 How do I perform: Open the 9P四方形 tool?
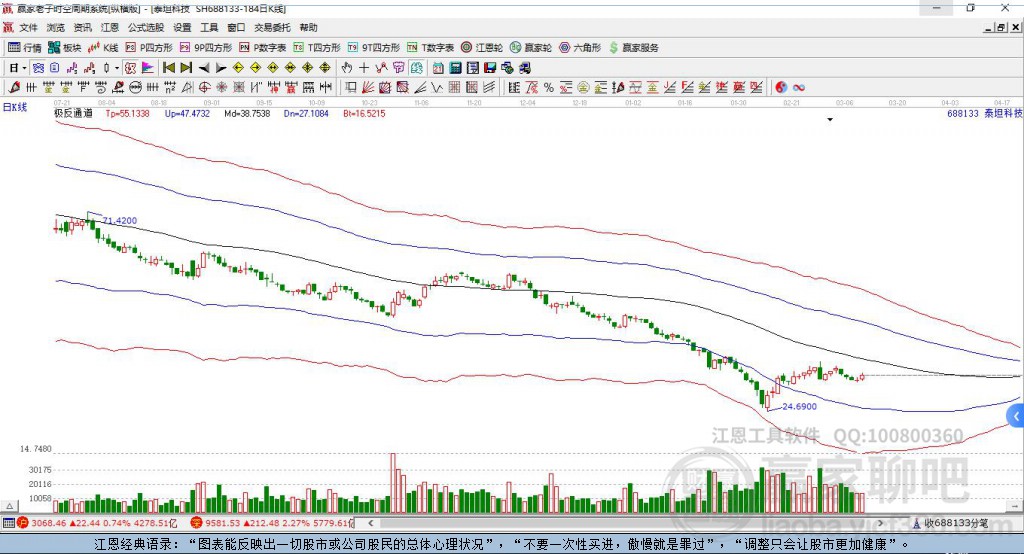tap(206, 48)
